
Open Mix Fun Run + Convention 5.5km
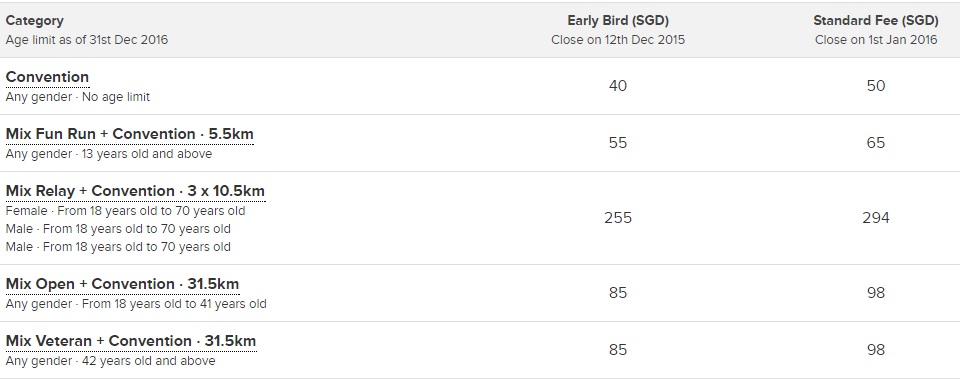[x=129, y=134]
